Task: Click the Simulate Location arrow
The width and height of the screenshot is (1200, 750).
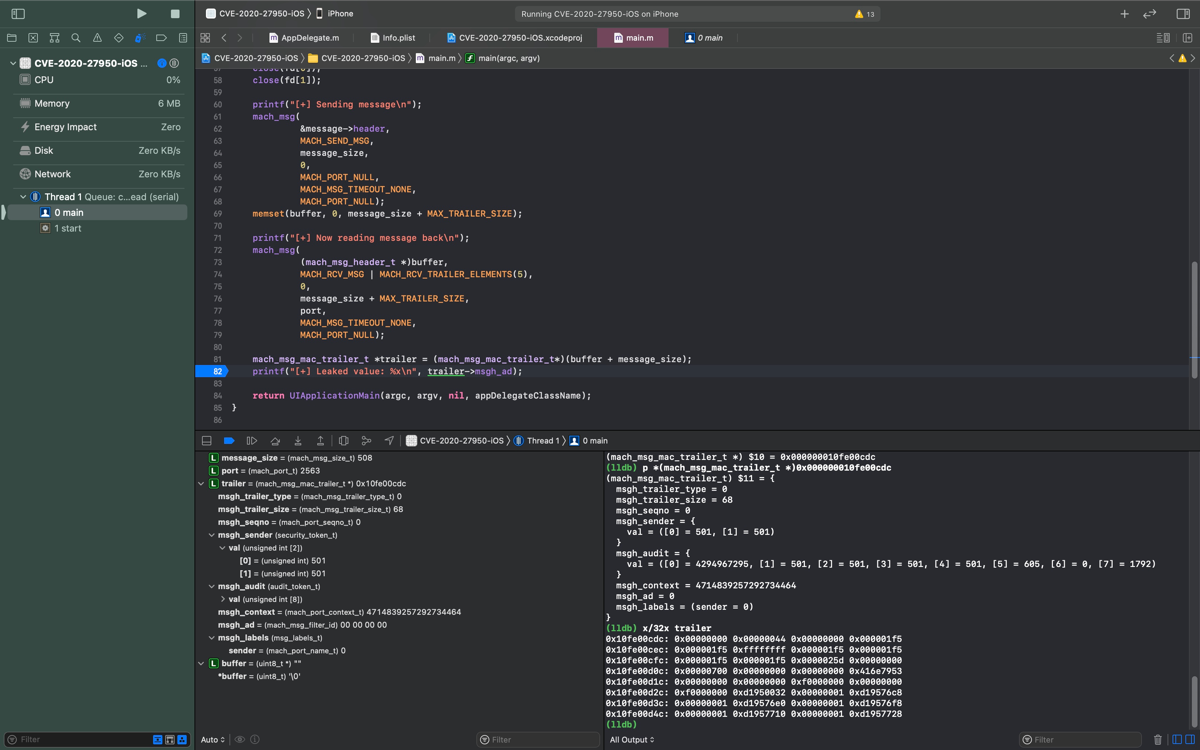Action: (389, 440)
